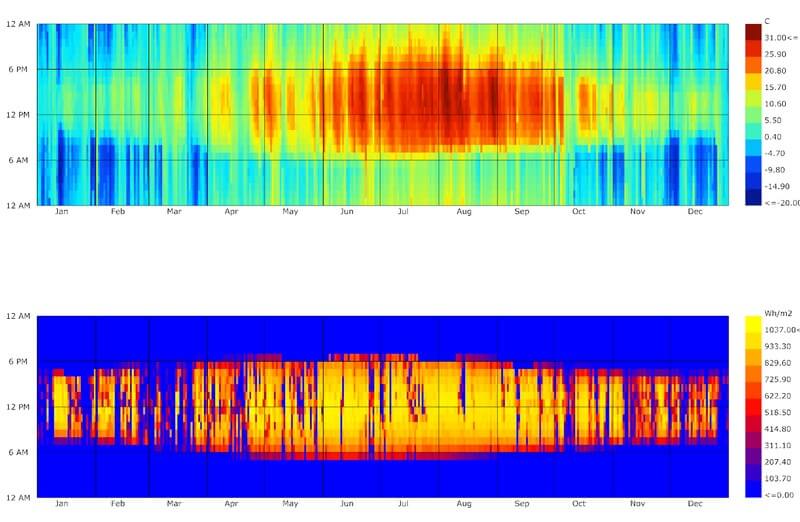Click the Oct label under the radiation heatmap

tap(579, 504)
